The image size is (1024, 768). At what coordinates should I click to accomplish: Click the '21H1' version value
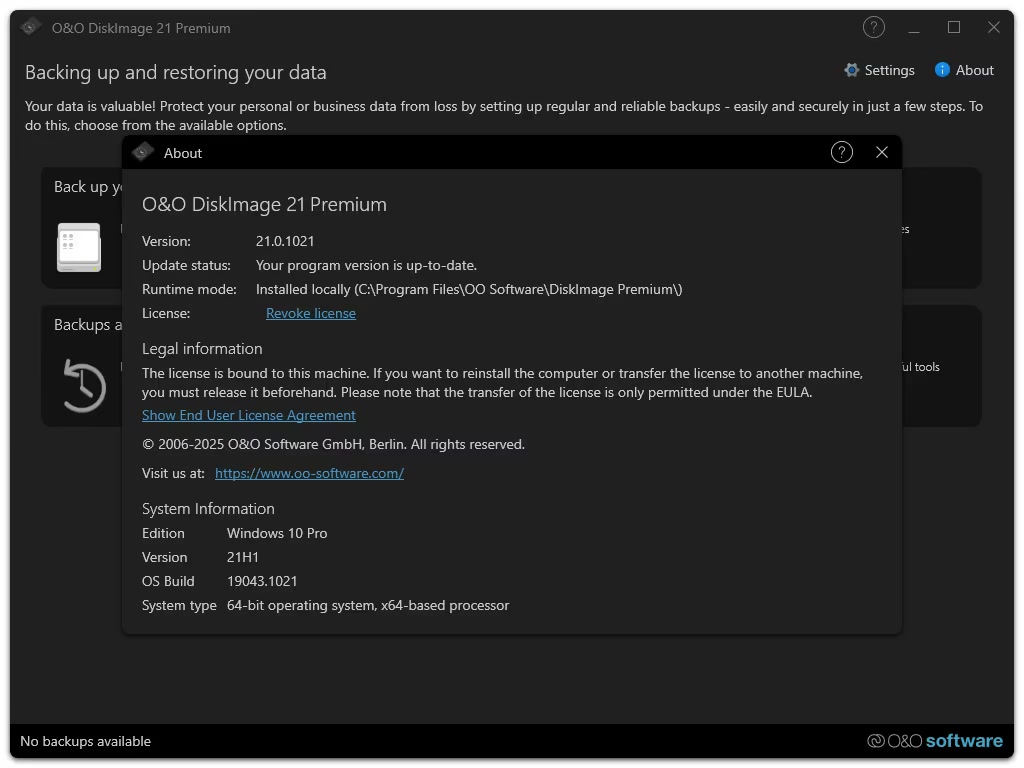(243, 558)
